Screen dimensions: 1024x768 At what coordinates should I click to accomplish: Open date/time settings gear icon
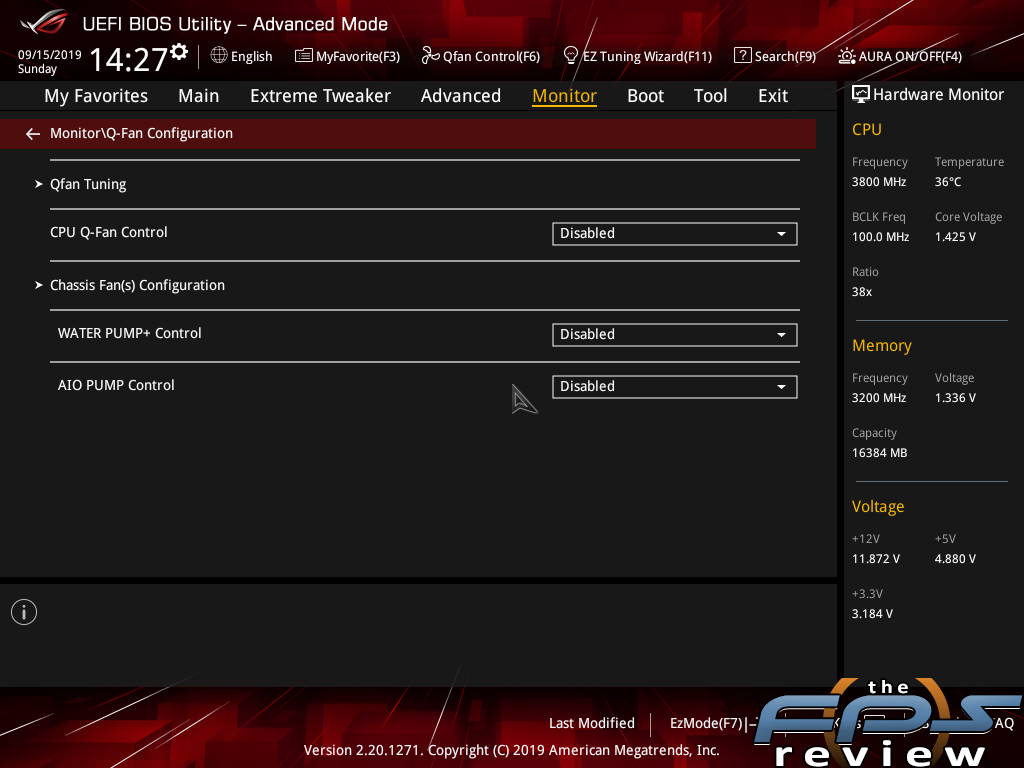tap(179, 52)
